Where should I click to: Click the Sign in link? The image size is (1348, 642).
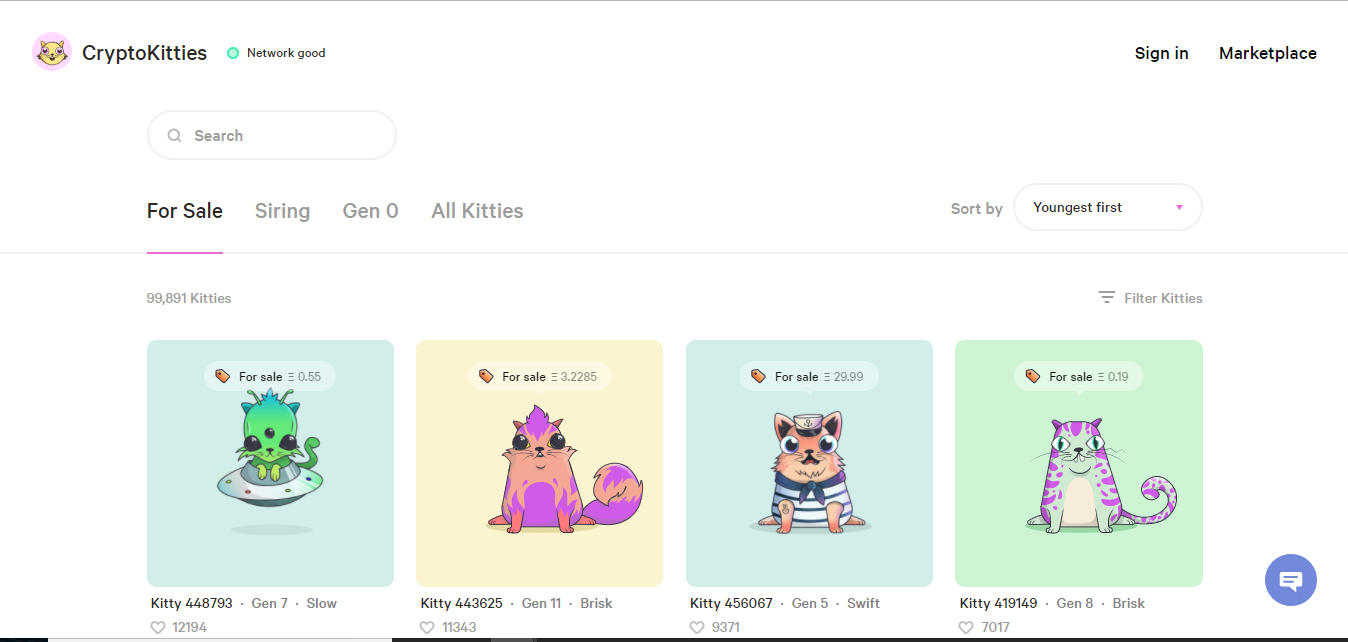click(x=1161, y=53)
